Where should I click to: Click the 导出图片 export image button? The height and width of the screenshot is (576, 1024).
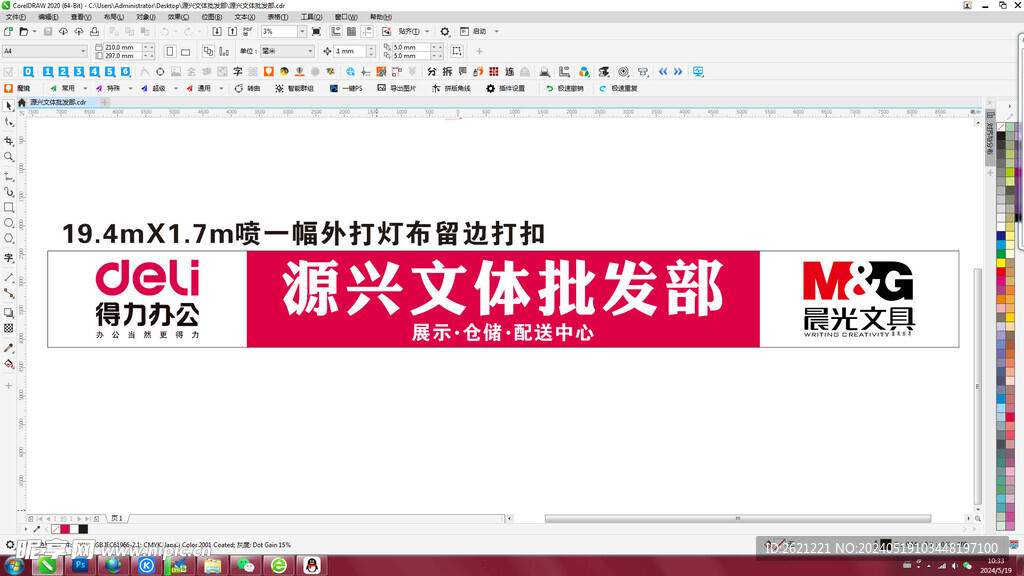pyautogui.click(x=396, y=88)
